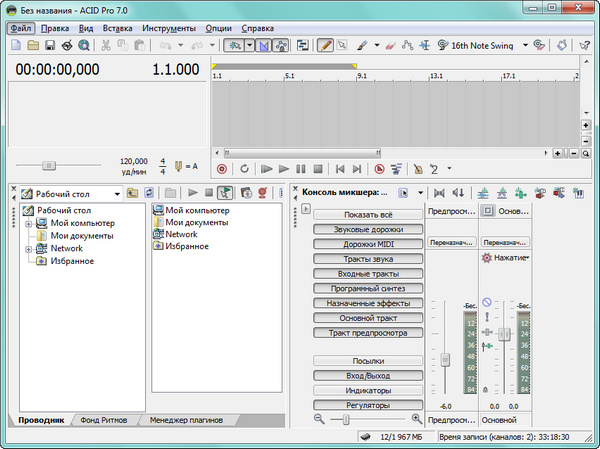
Task: Toggle the Дорожки MIDI view button
Action: click(368, 244)
